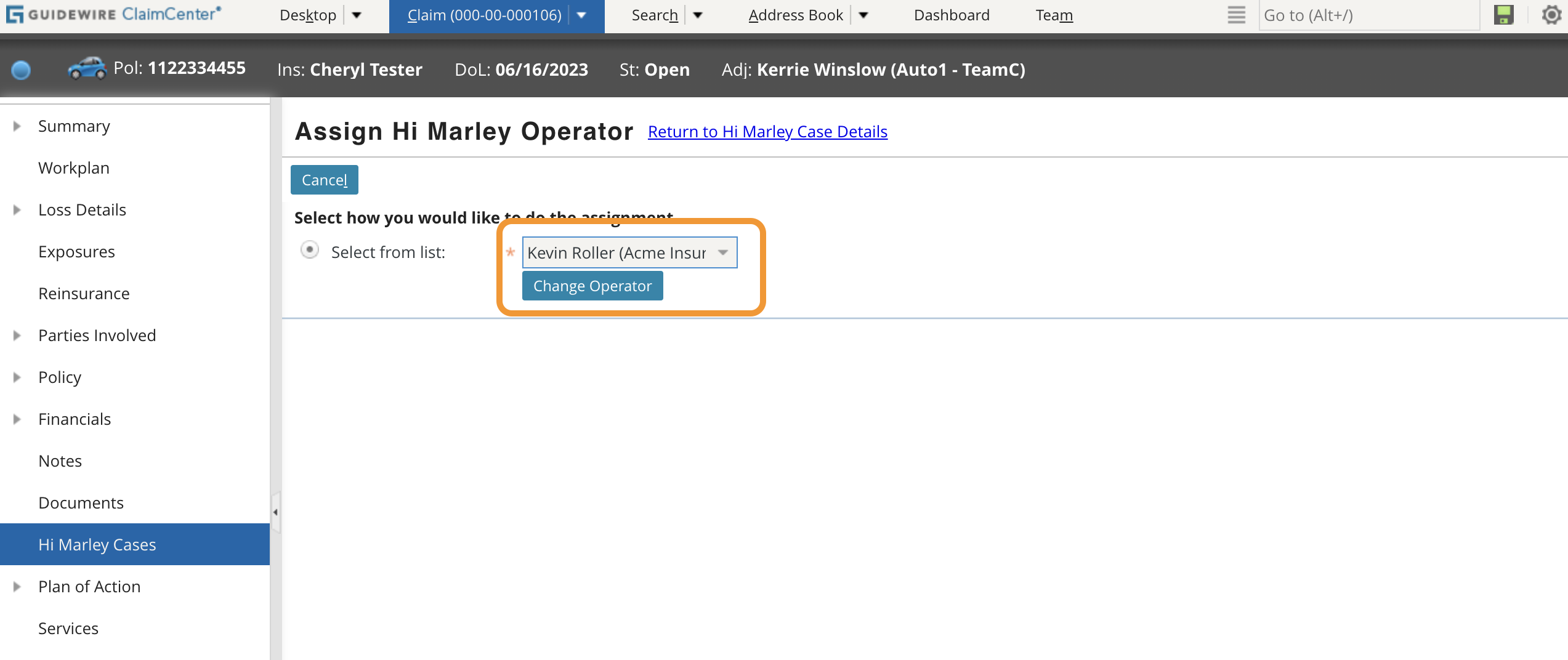Click the green save icon

point(1503,15)
